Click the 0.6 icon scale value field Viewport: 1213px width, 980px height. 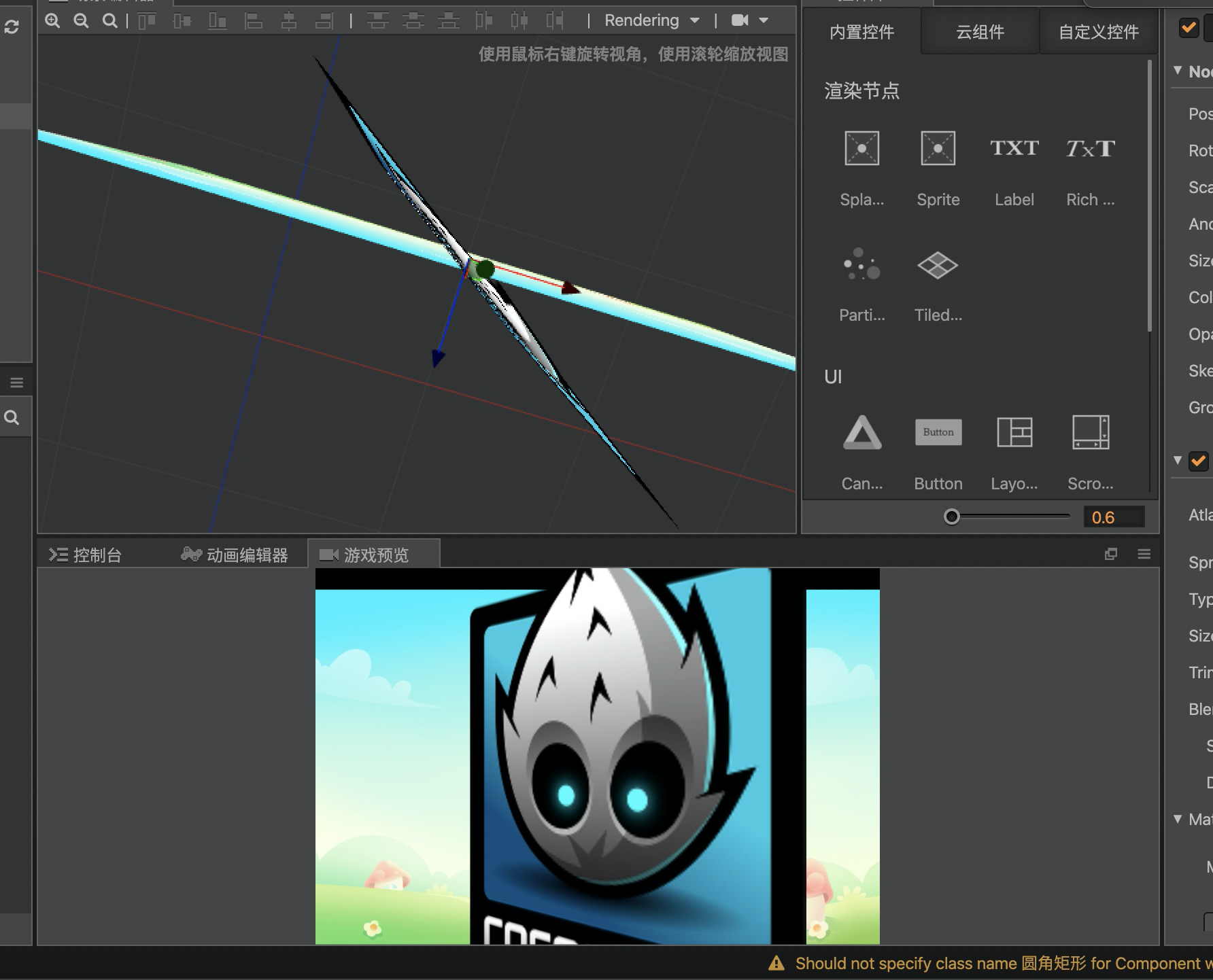coord(1113,517)
